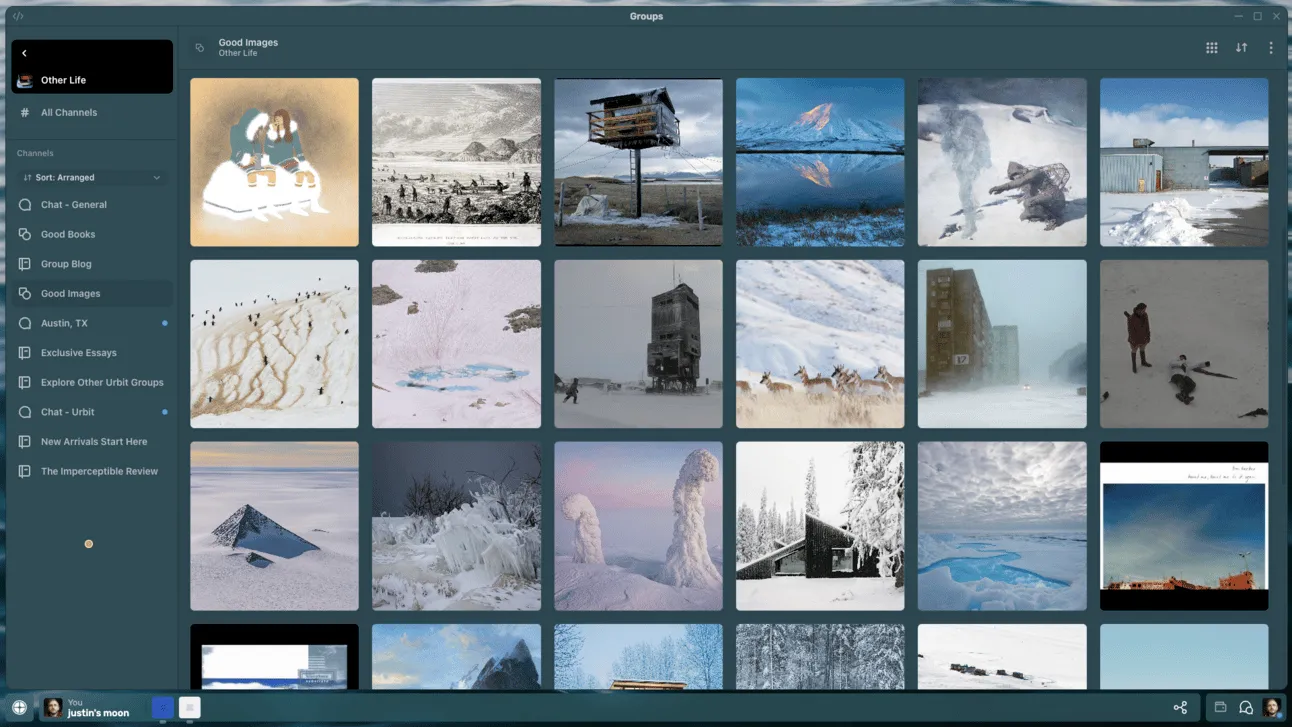Open the ice-covered shrubs image
The width and height of the screenshot is (1292, 727).
[x=456, y=526]
